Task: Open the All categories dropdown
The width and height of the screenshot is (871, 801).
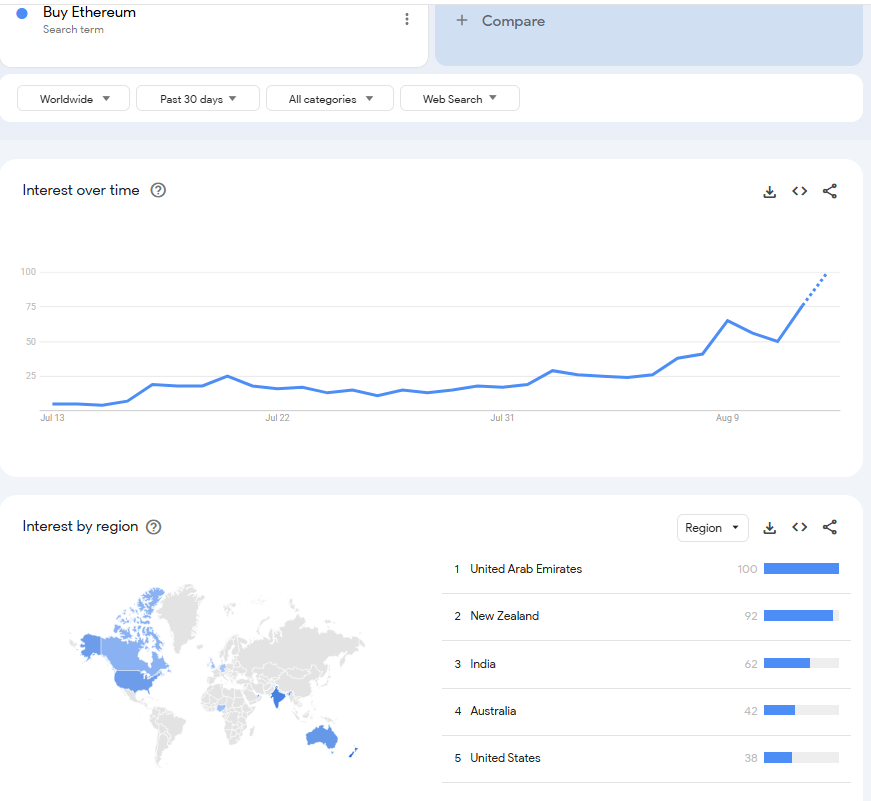Action: tap(330, 98)
